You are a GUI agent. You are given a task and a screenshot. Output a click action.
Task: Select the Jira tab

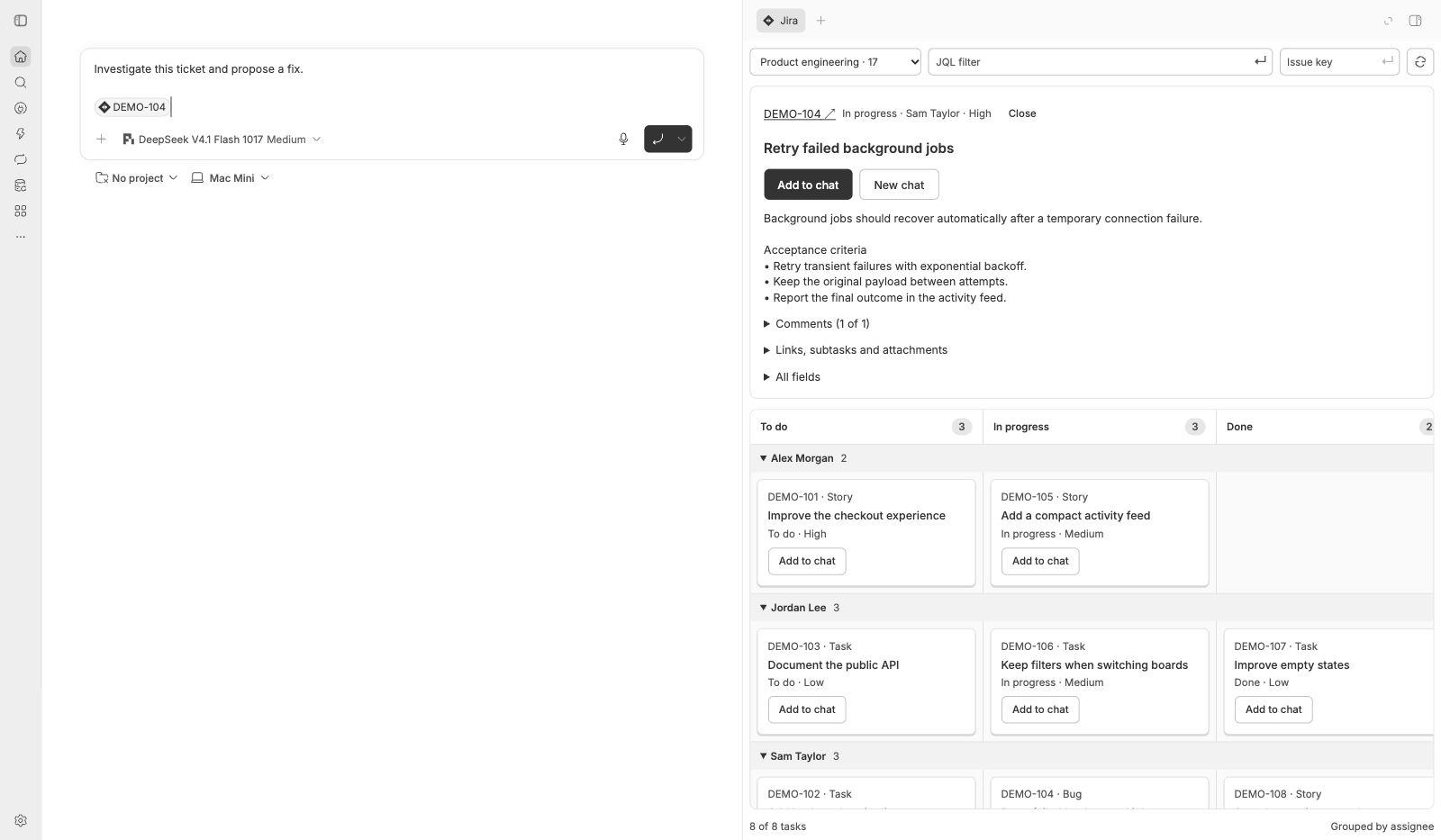(x=781, y=21)
